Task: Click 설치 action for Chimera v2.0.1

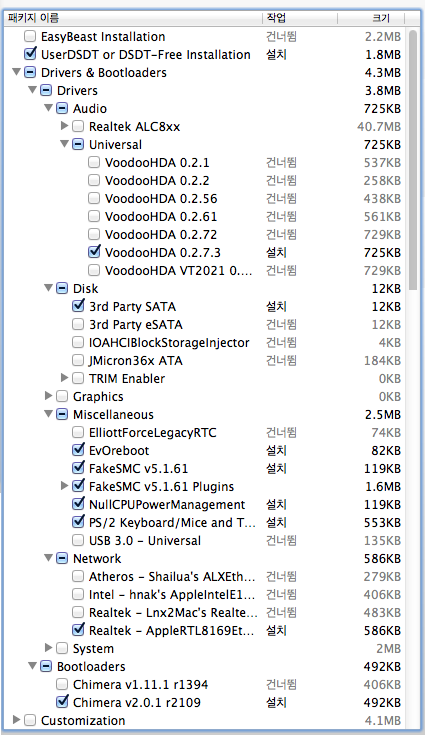Action: (x=276, y=702)
